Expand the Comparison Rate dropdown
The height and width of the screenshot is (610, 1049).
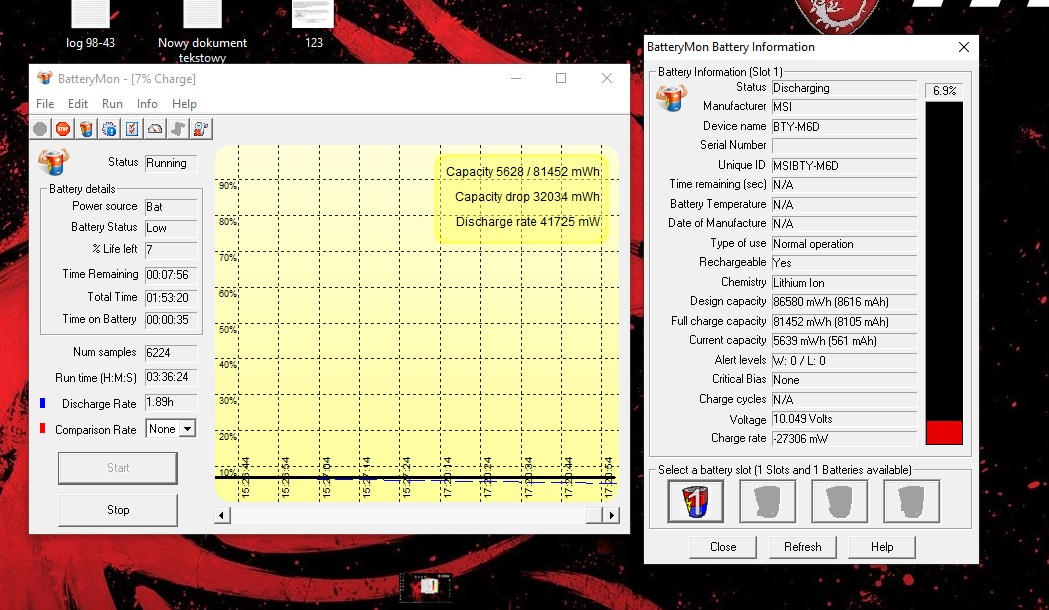click(188, 429)
